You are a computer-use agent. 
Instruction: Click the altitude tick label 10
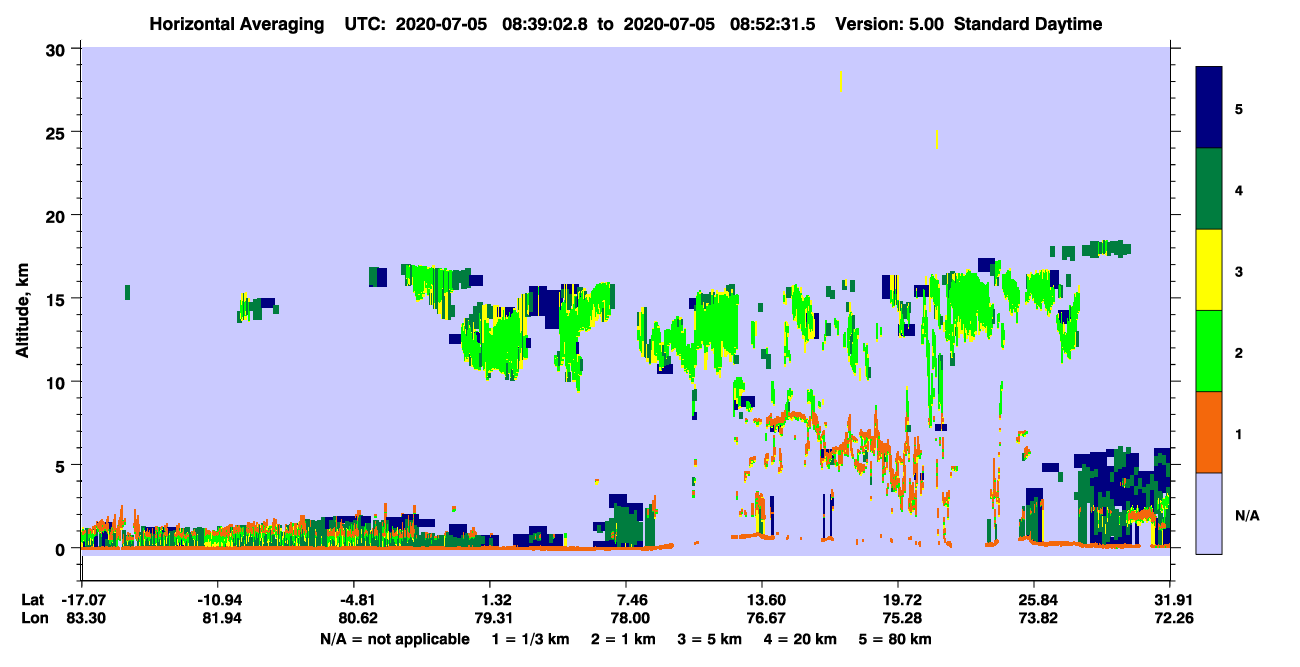coord(58,382)
